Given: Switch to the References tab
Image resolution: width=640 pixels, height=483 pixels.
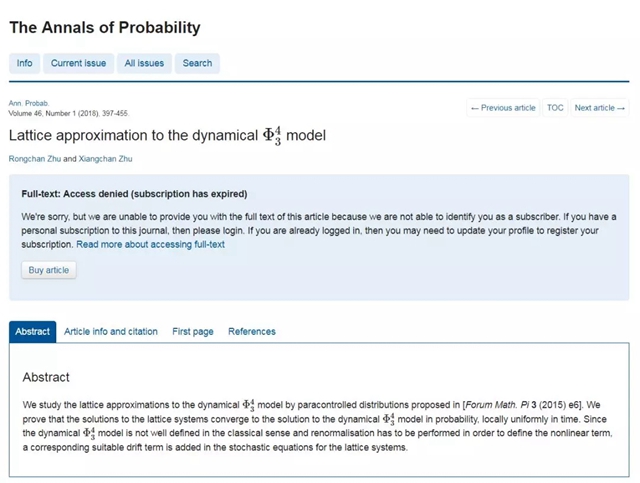Looking at the screenshot, I should 252,332.
